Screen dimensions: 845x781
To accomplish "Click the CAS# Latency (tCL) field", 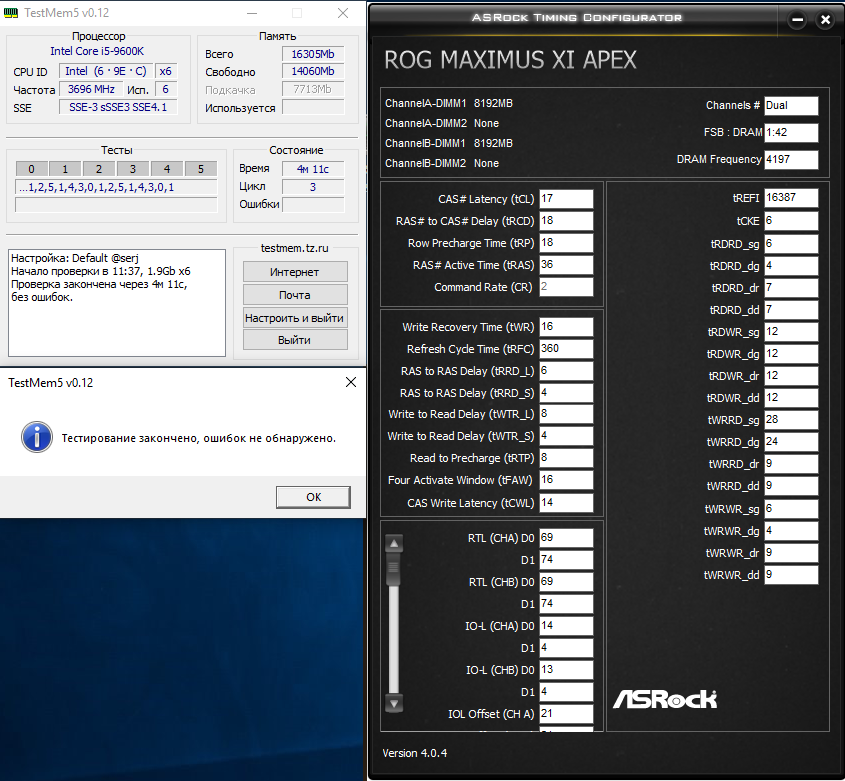I will point(566,198).
